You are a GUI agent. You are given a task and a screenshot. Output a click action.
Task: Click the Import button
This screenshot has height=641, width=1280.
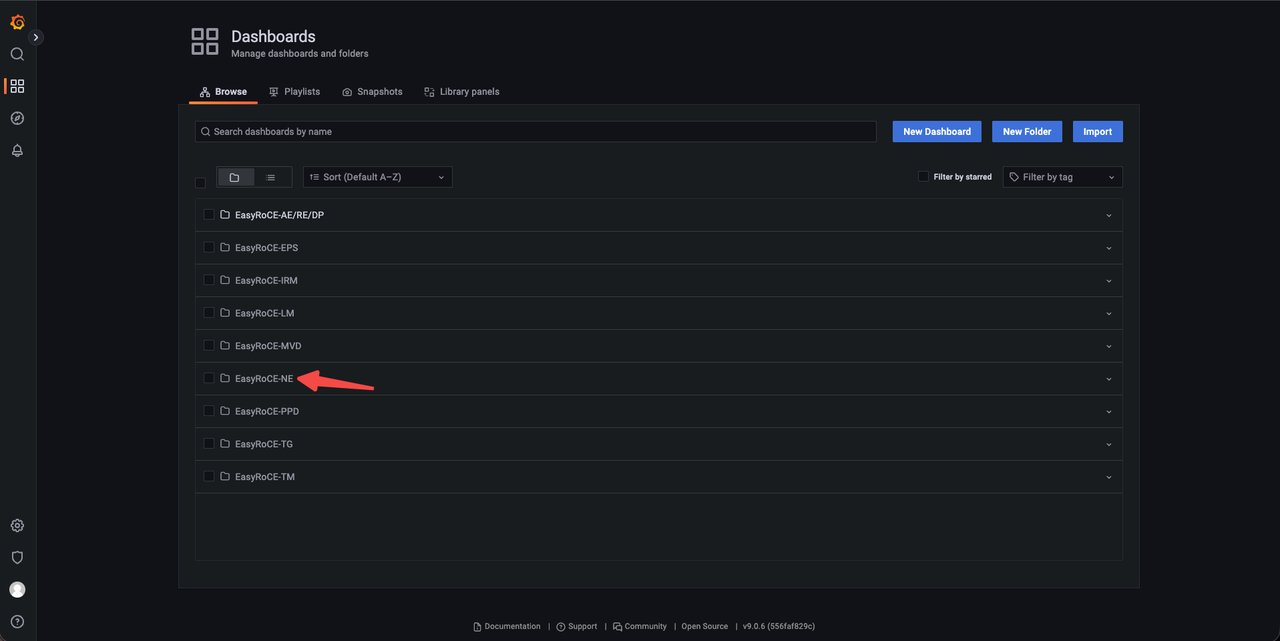(1098, 132)
